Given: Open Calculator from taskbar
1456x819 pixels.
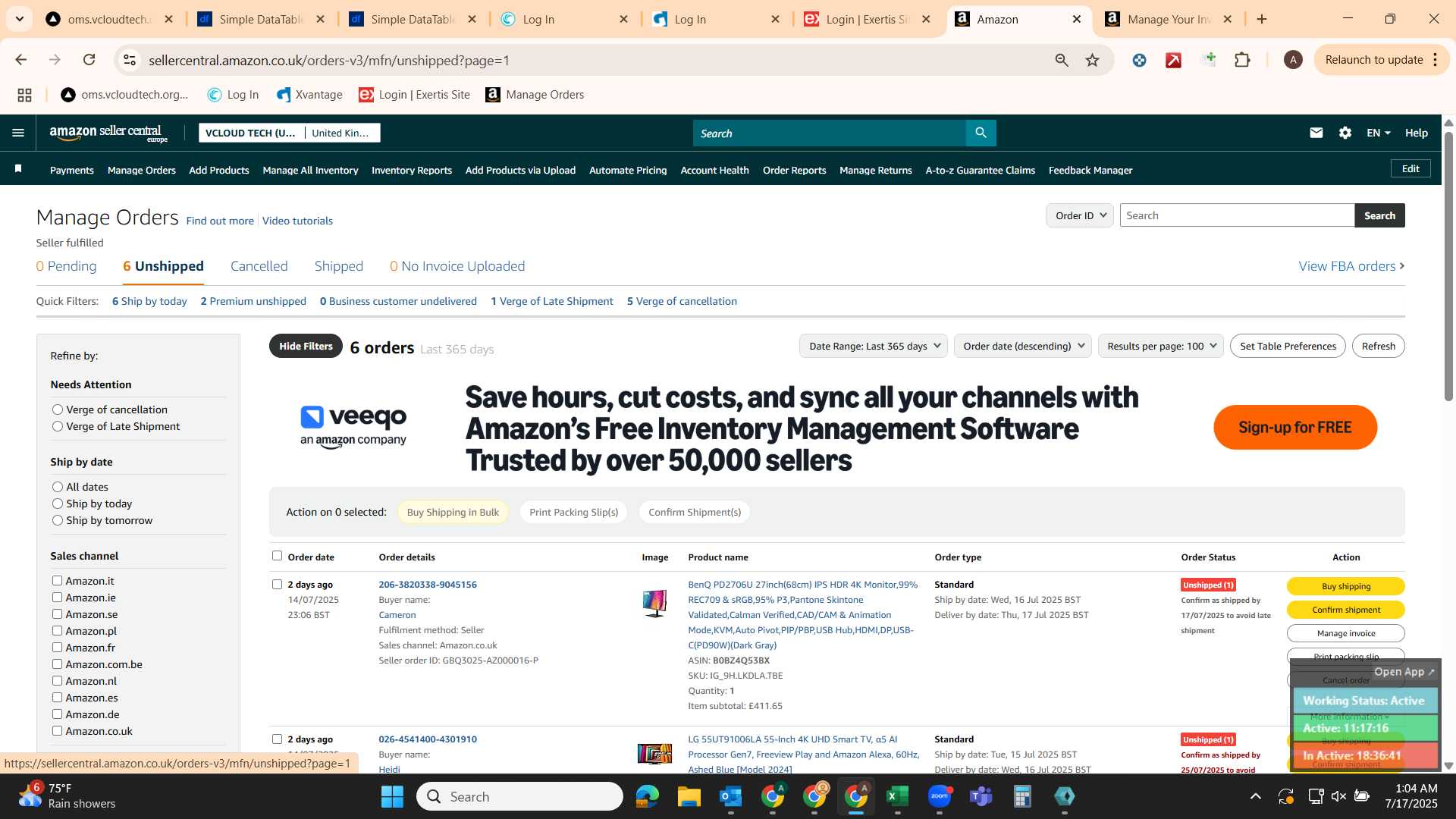Looking at the screenshot, I should (x=1022, y=796).
